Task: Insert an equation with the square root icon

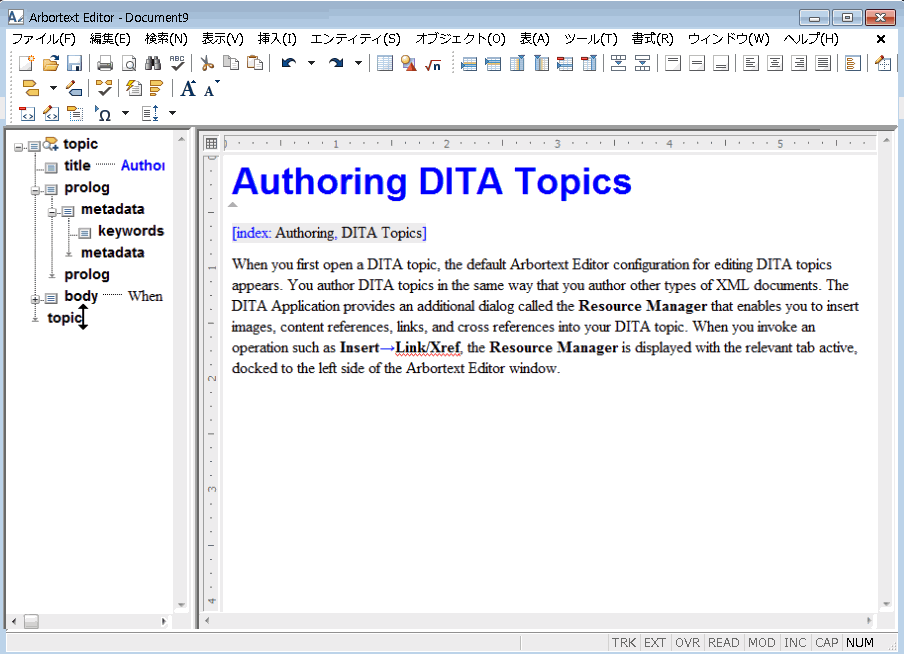Action: tap(433, 63)
